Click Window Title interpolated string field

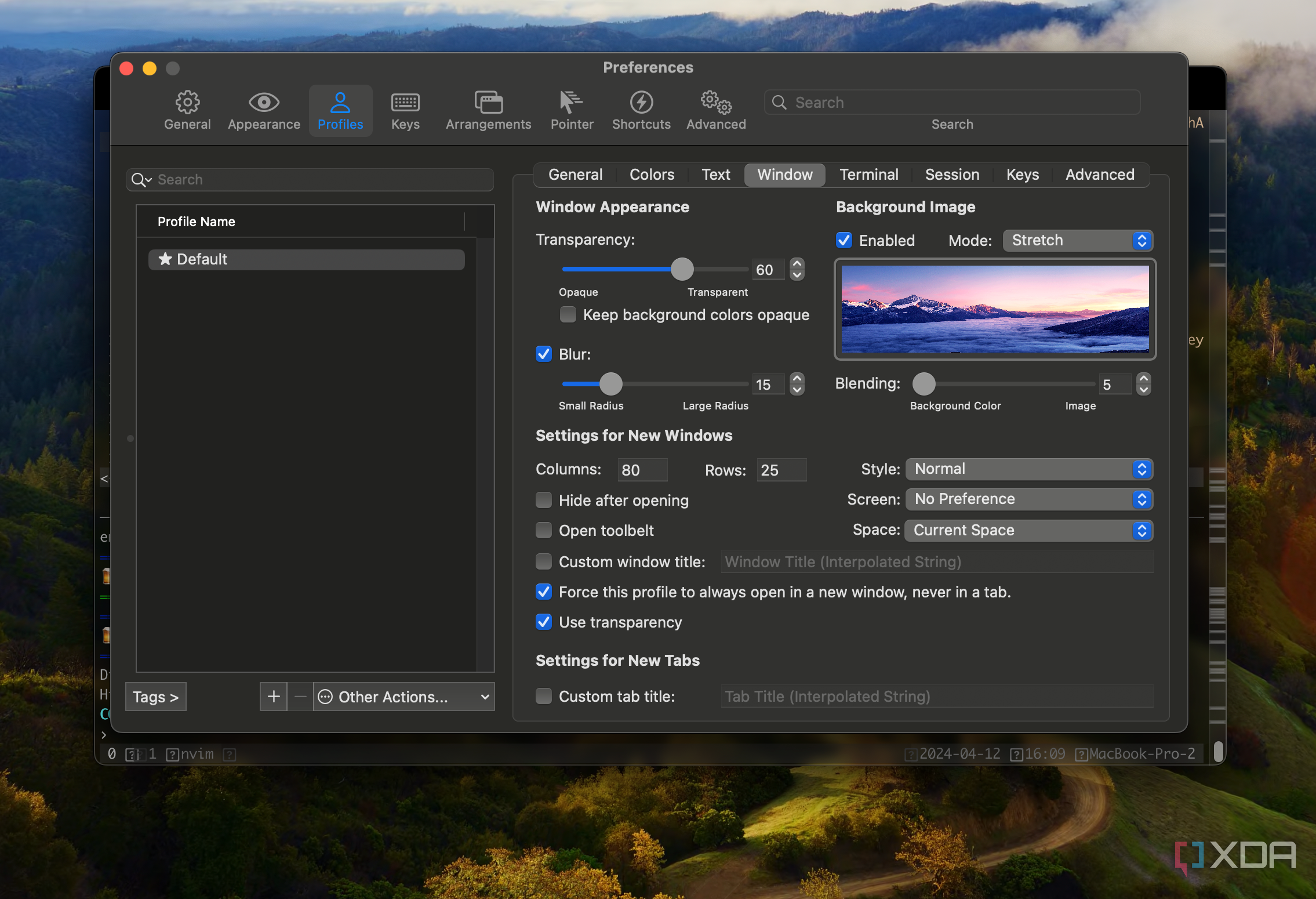pos(937,562)
